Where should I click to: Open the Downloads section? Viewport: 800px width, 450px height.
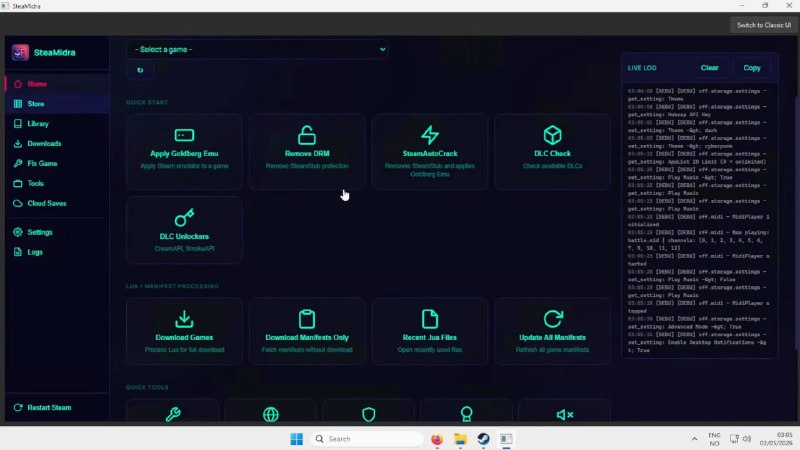57,143
